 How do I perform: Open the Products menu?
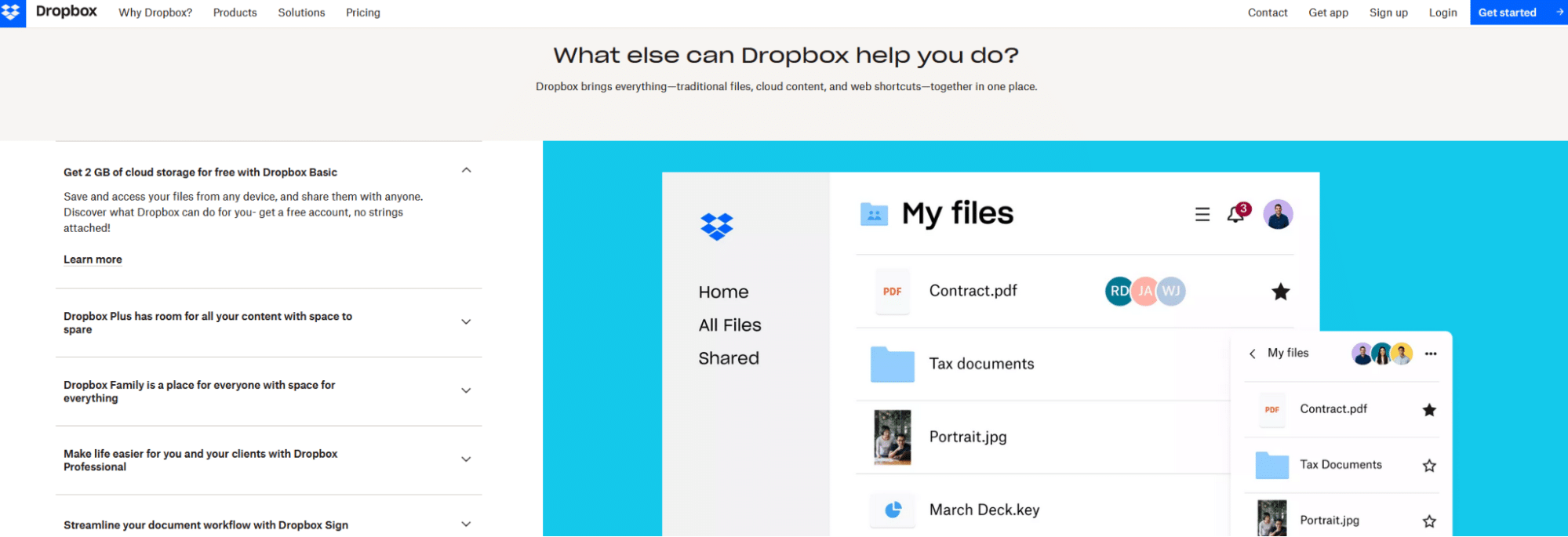[235, 13]
